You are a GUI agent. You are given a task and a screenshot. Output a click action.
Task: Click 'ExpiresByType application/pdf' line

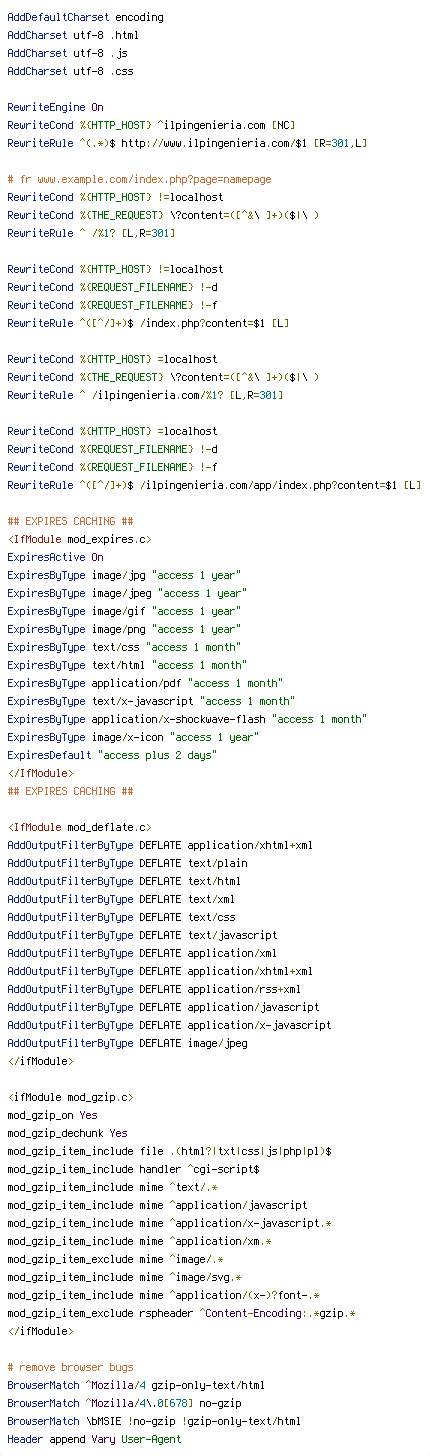[x=145, y=683]
